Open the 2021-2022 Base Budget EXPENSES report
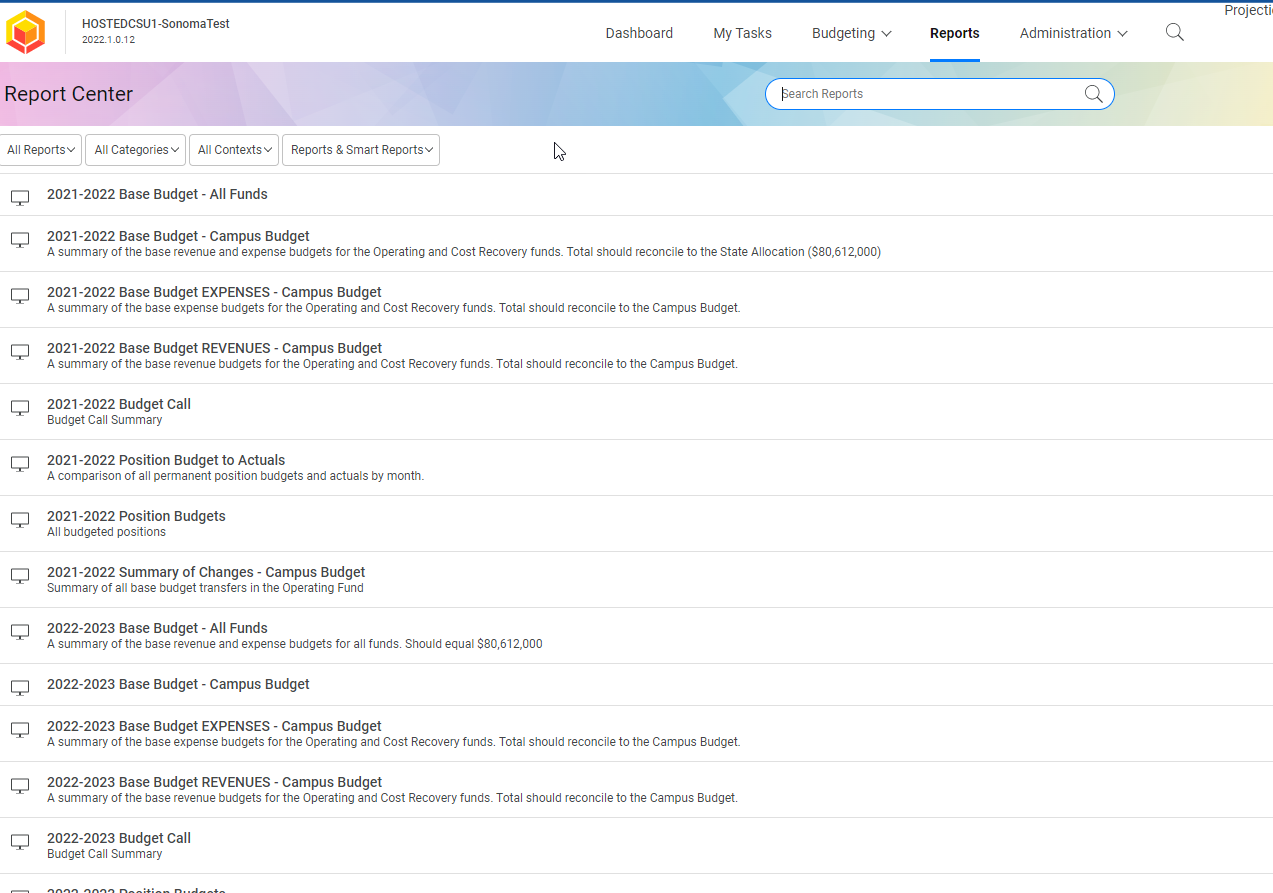1273x893 pixels. point(213,292)
